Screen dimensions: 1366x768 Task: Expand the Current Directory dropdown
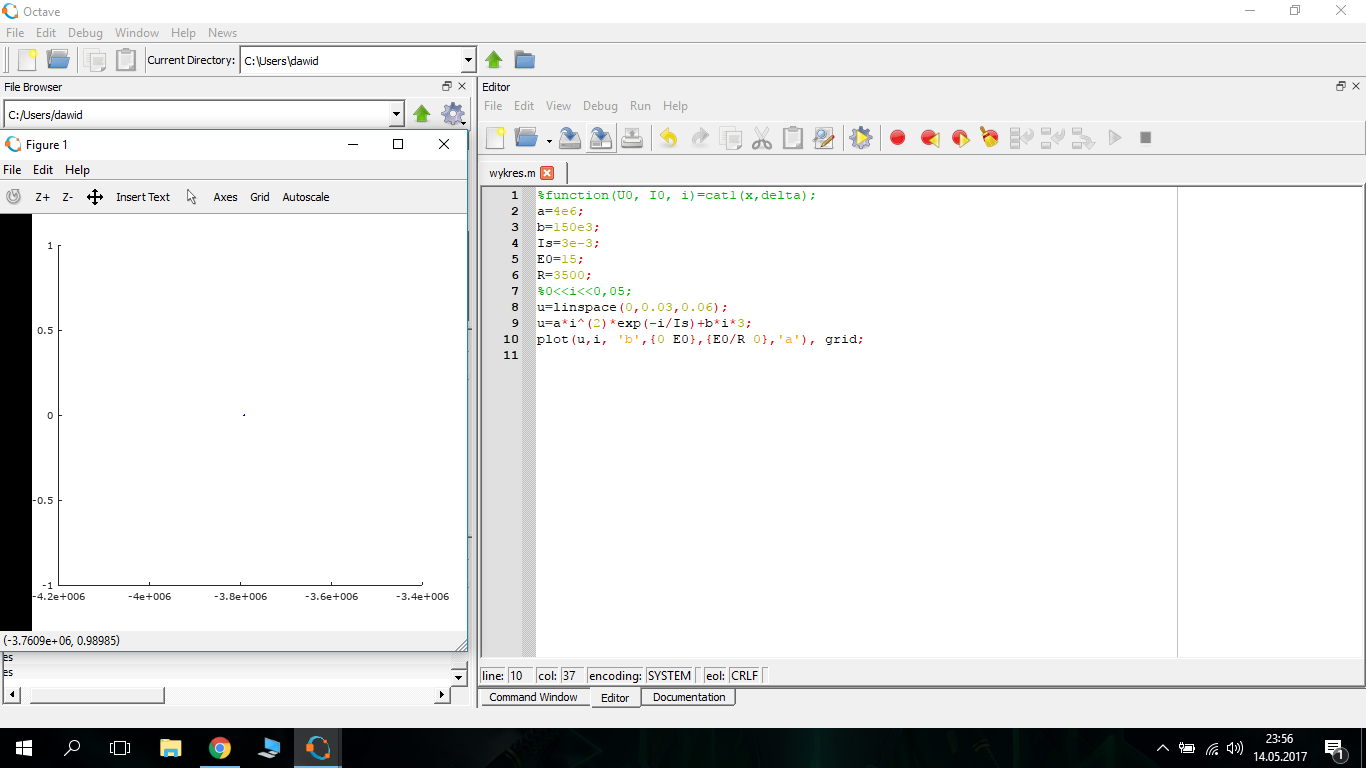click(x=468, y=60)
